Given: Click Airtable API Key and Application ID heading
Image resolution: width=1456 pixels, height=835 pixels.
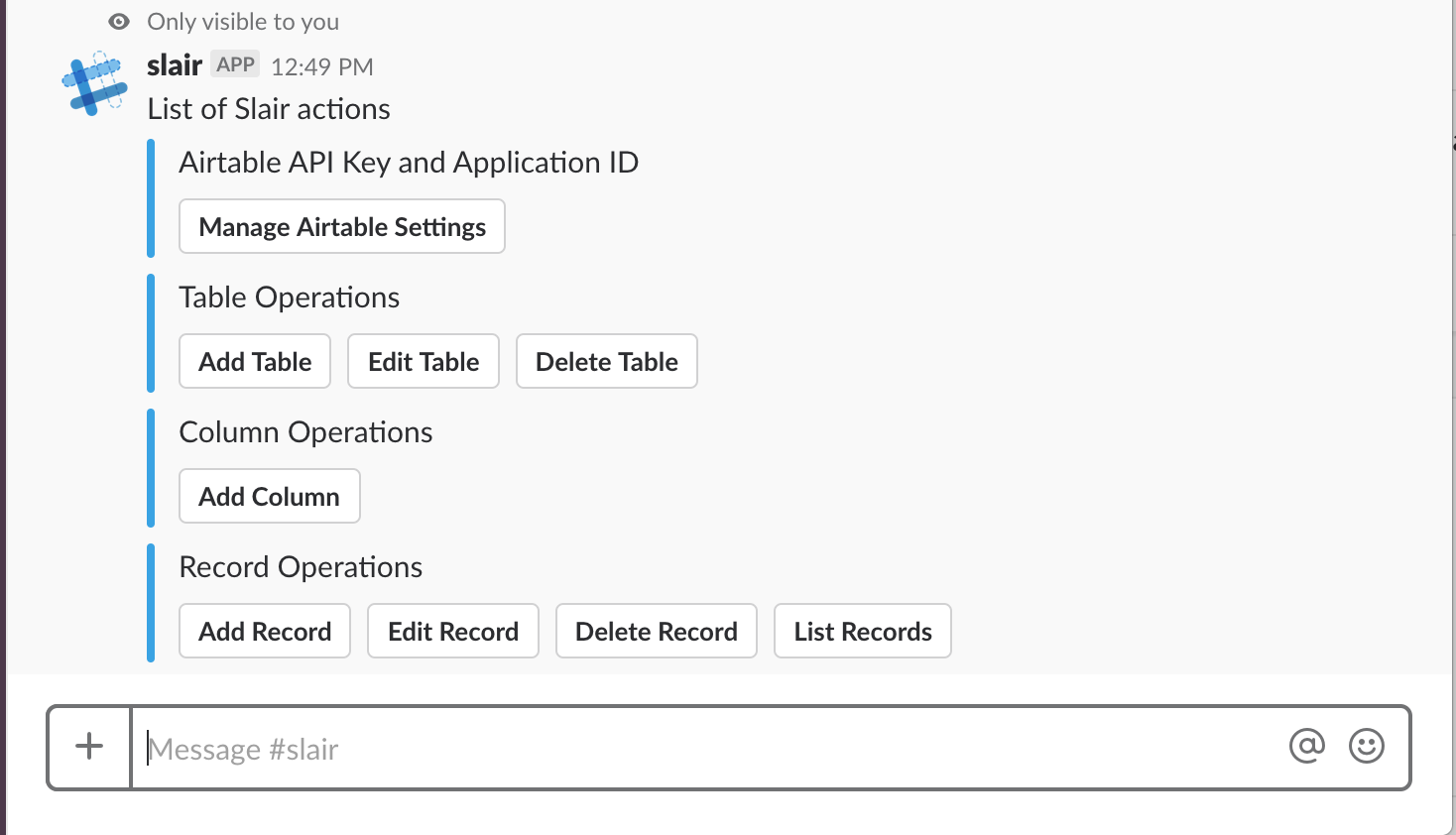Looking at the screenshot, I should point(409,162).
